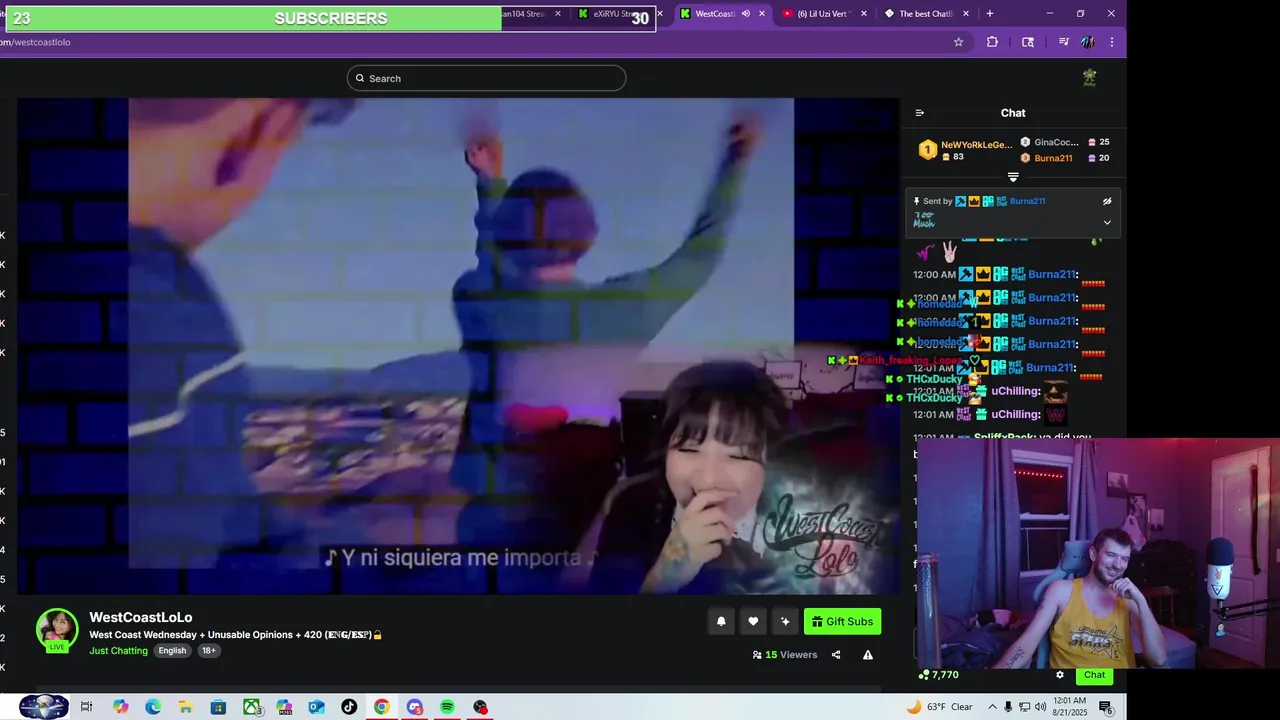Open the 12:01 AM clock and calendar
Image resolution: width=1280 pixels, height=720 pixels.
[1070, 707]
